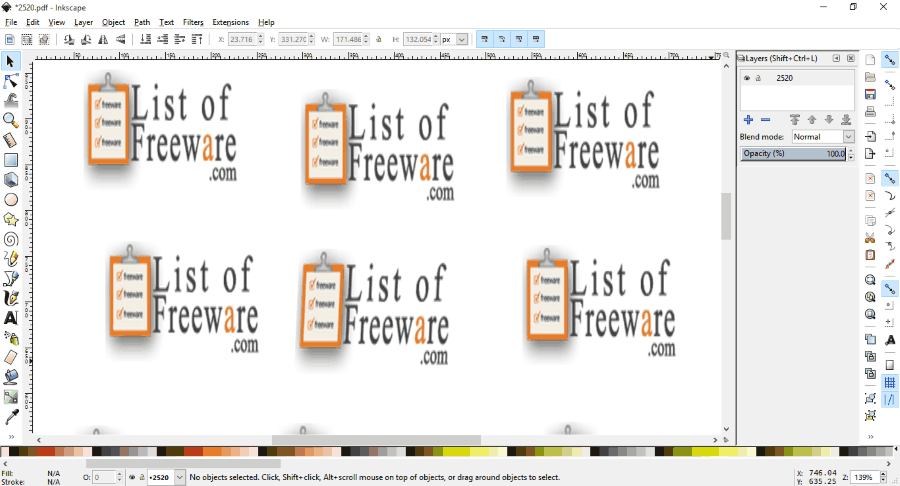Click the horizontal canvas scrollbar thumb
The height and width of the screenshot is (486, 900).
point(376,440)
